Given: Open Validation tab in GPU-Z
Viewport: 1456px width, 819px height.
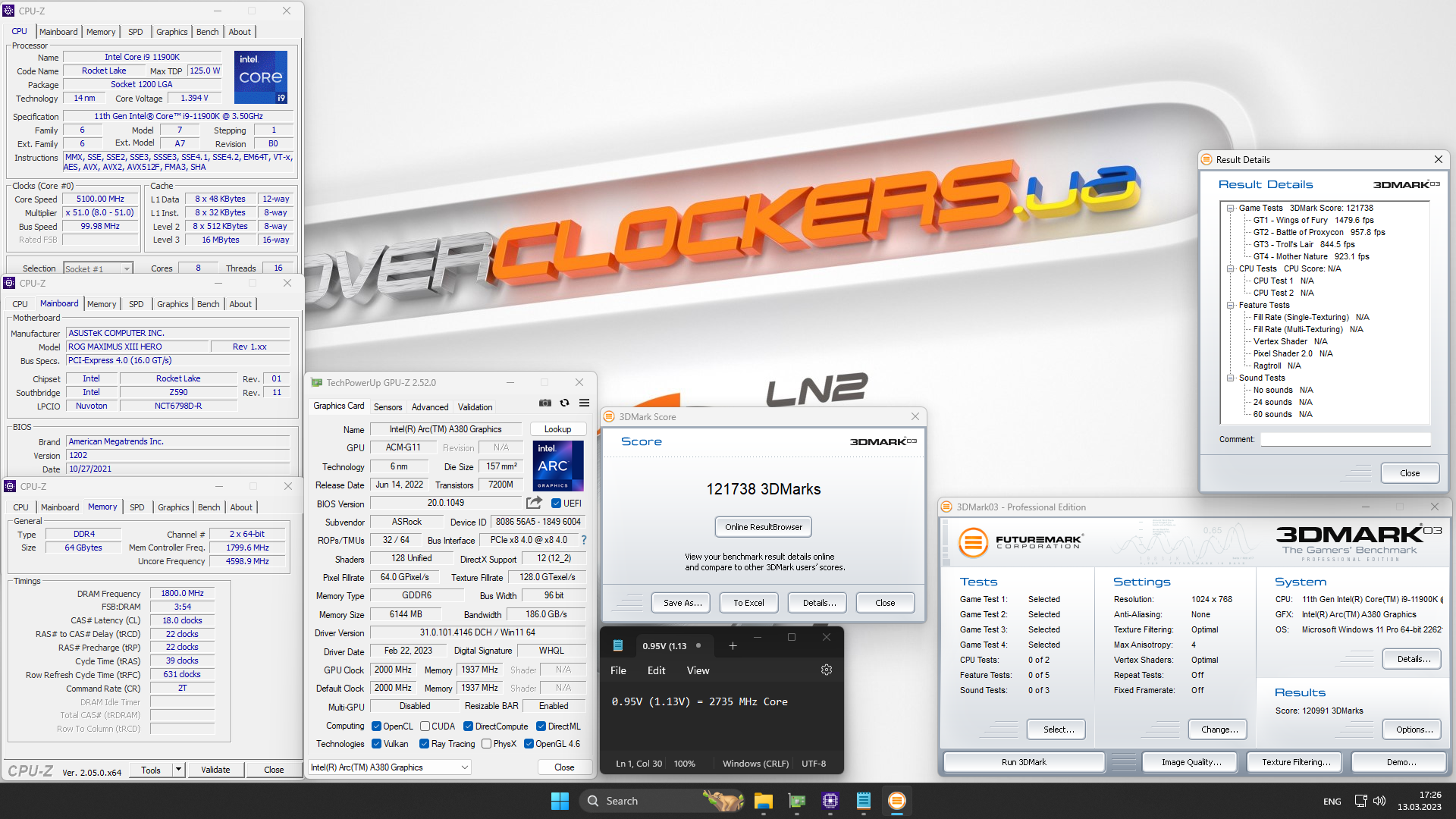Looking at the screenshot, I should click(x=475, y=406).
